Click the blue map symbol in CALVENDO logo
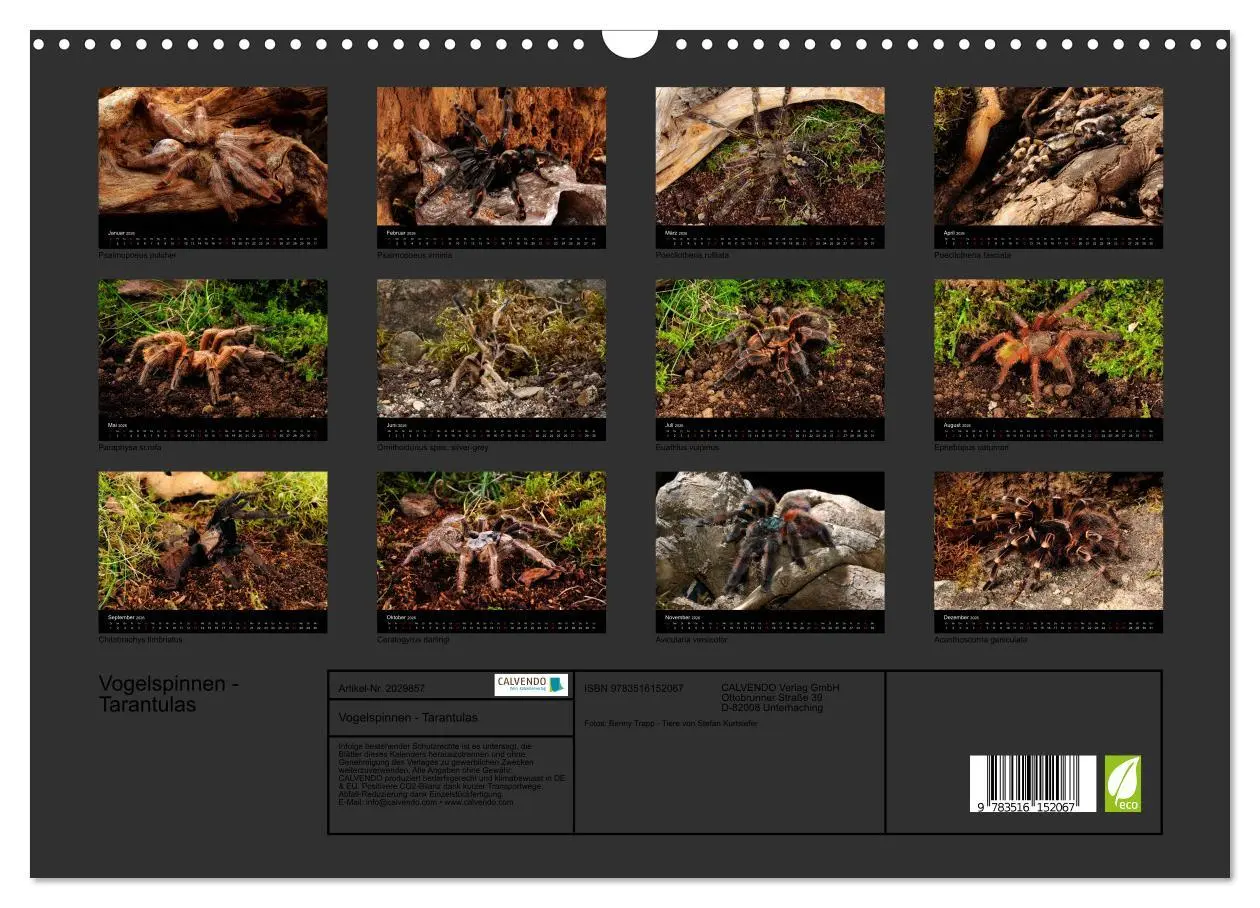The image size is (1260, 908). point(557,684)
